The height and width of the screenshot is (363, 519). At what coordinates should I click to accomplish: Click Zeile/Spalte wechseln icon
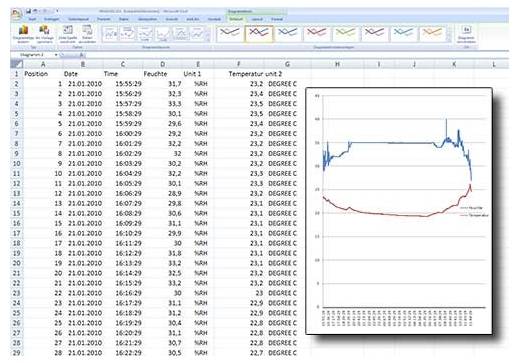tap(68, 34)
